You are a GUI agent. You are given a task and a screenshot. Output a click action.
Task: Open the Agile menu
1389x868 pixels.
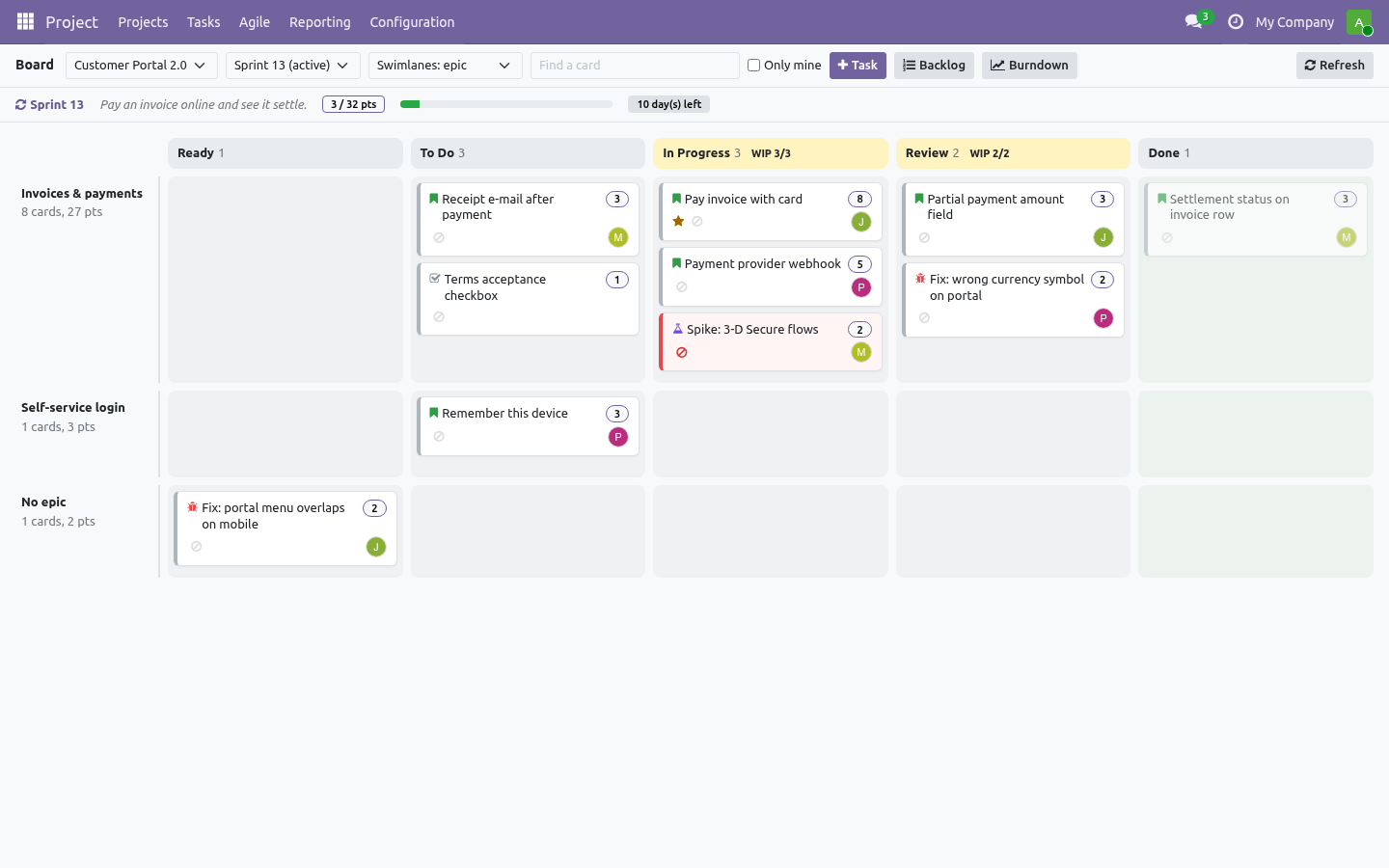pos(255,21)
